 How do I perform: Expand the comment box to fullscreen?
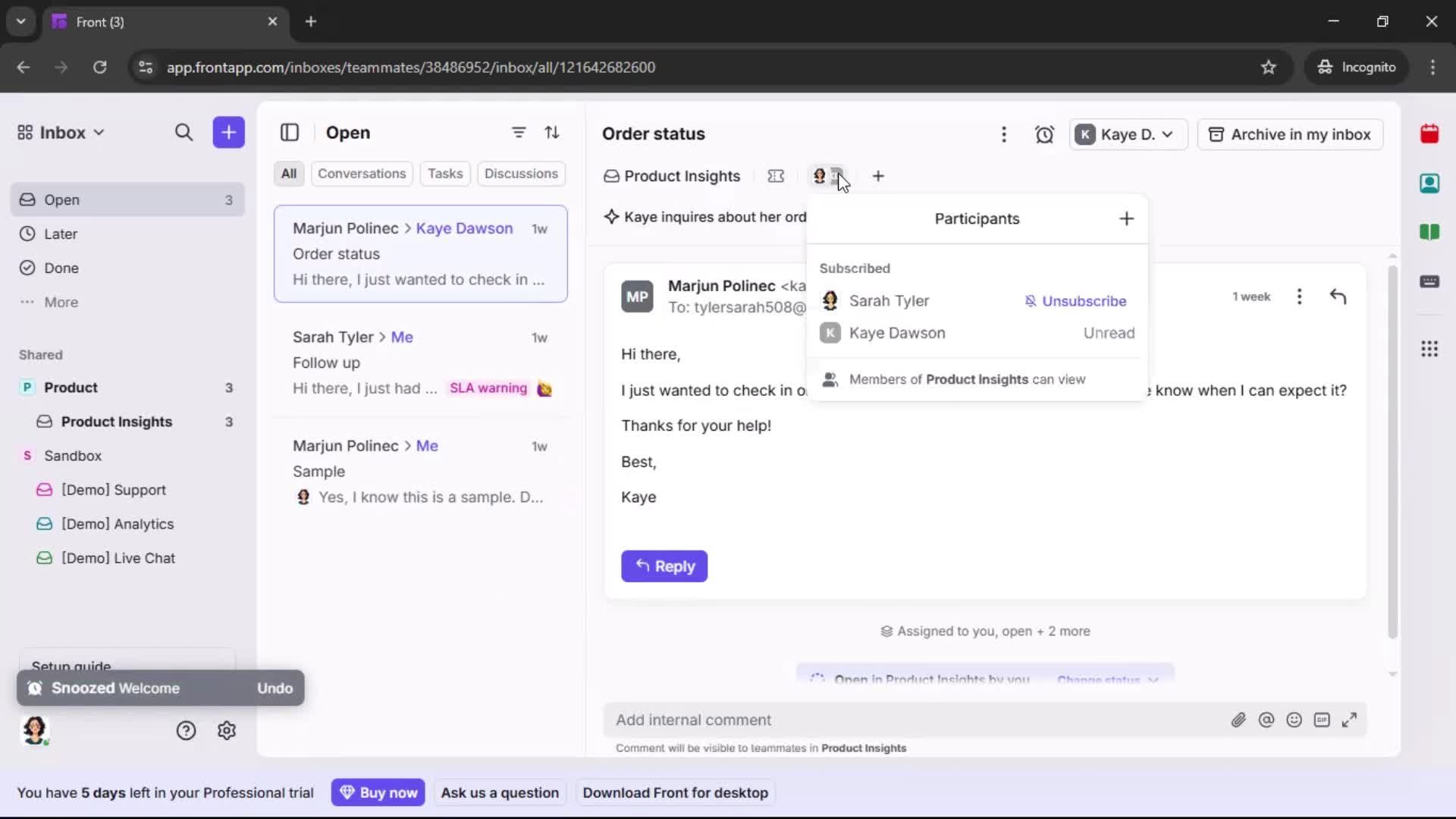(x=1351, y=720)
